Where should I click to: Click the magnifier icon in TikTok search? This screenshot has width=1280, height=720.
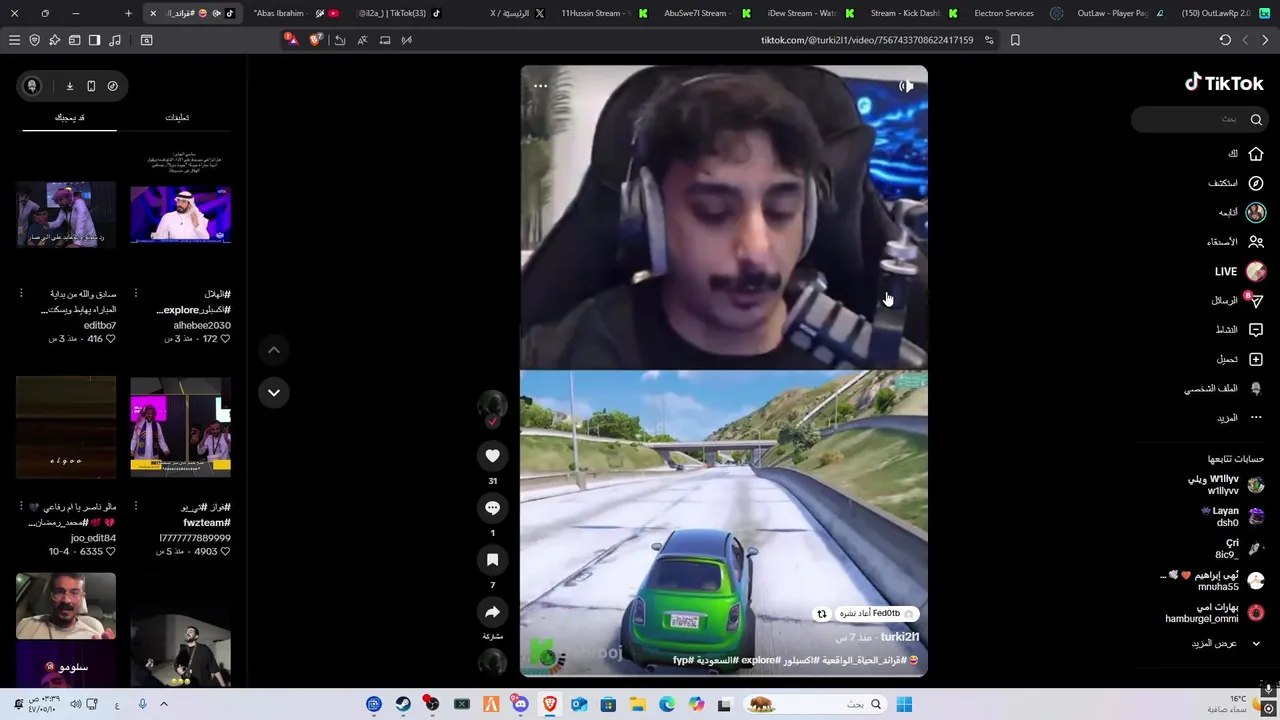tap(1256, 119)
